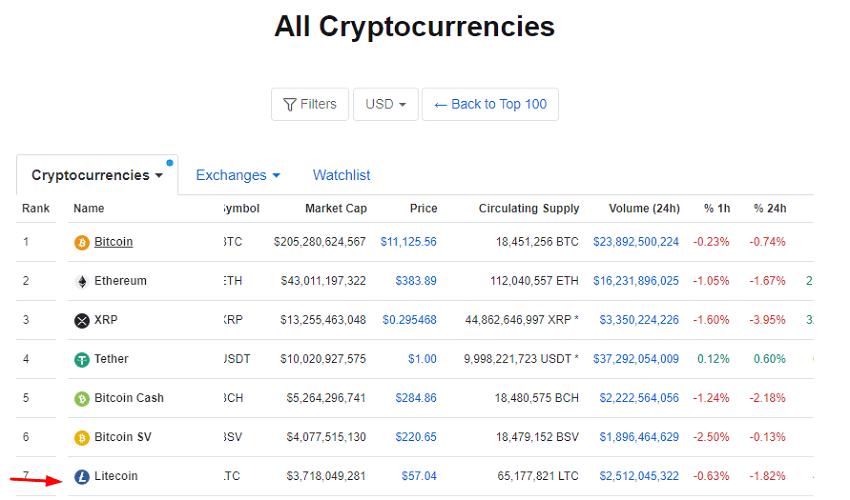Sort by Price column header
The image size is (850, 500).
click(x=423, y=208)
